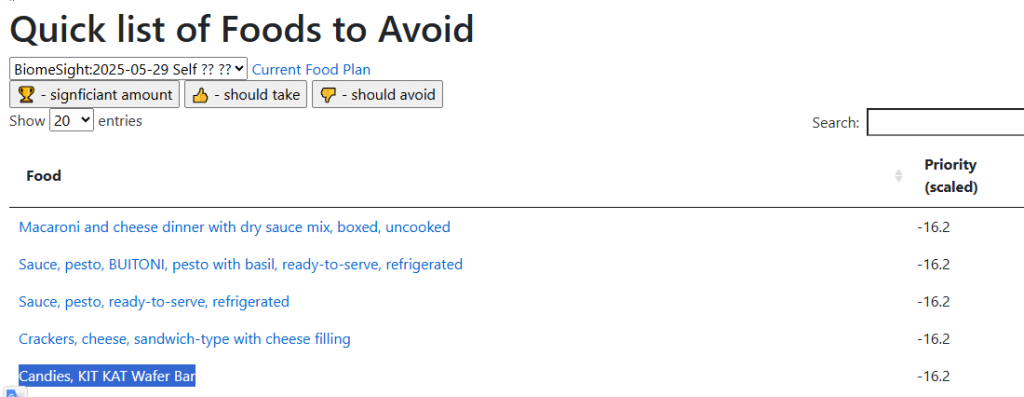Focus the Search input field

pos(945,122)
